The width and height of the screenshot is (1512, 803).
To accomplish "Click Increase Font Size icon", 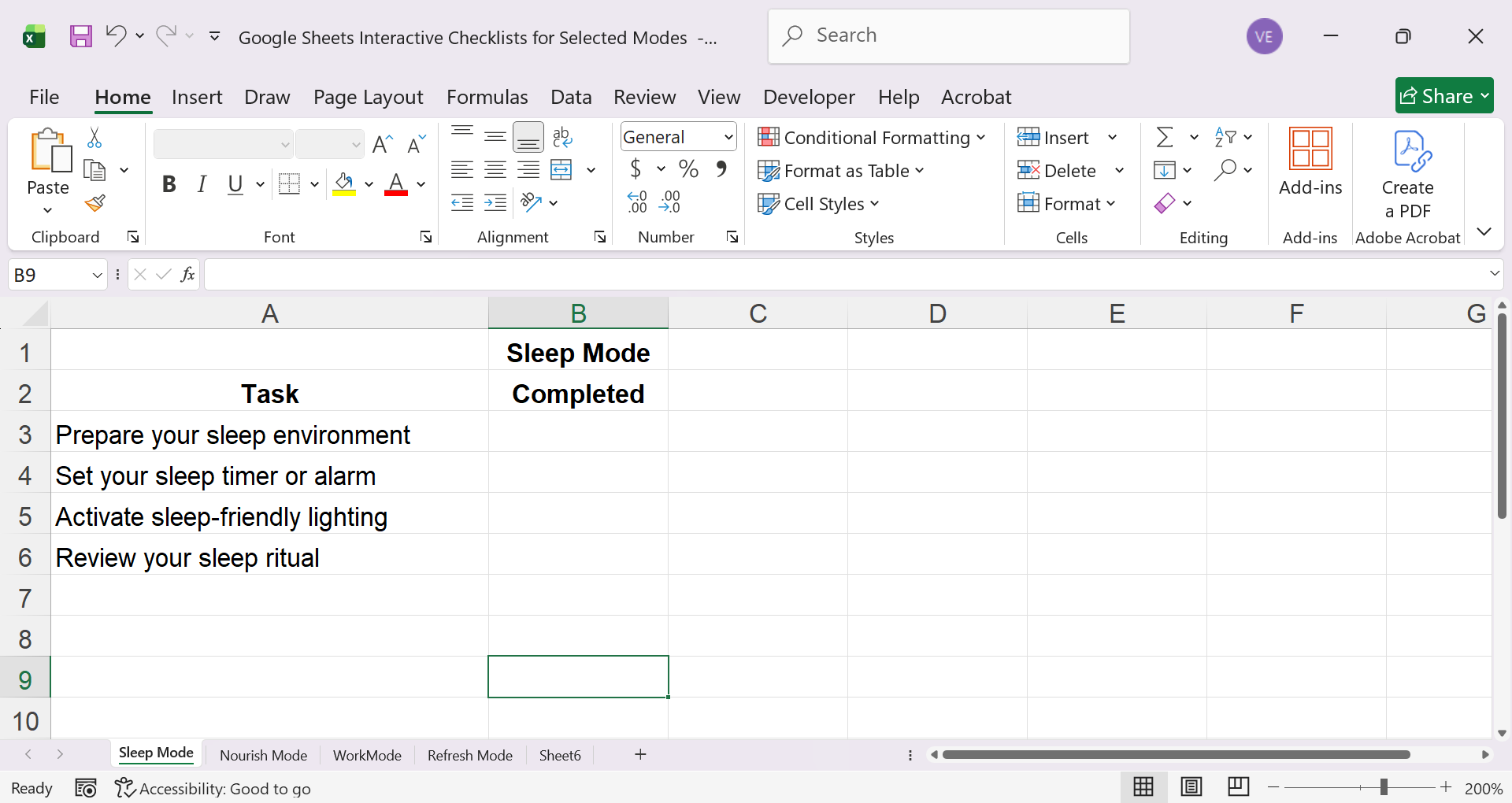I will (x=383, y=144).
